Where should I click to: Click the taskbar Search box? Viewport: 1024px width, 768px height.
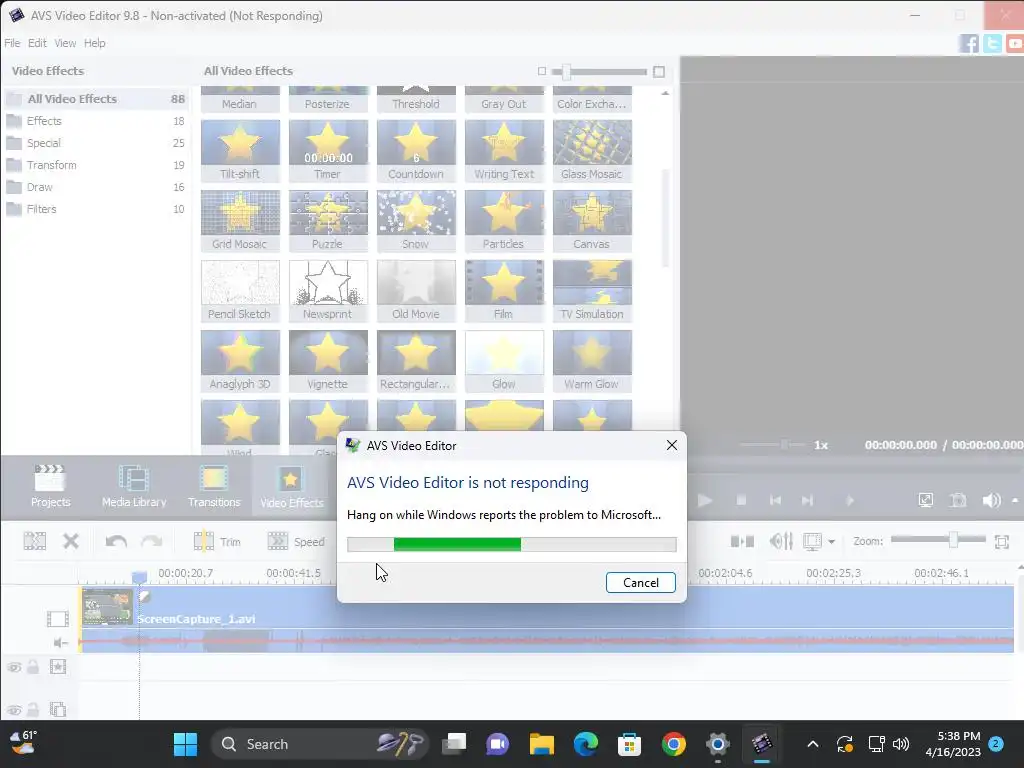coord(319,744)
